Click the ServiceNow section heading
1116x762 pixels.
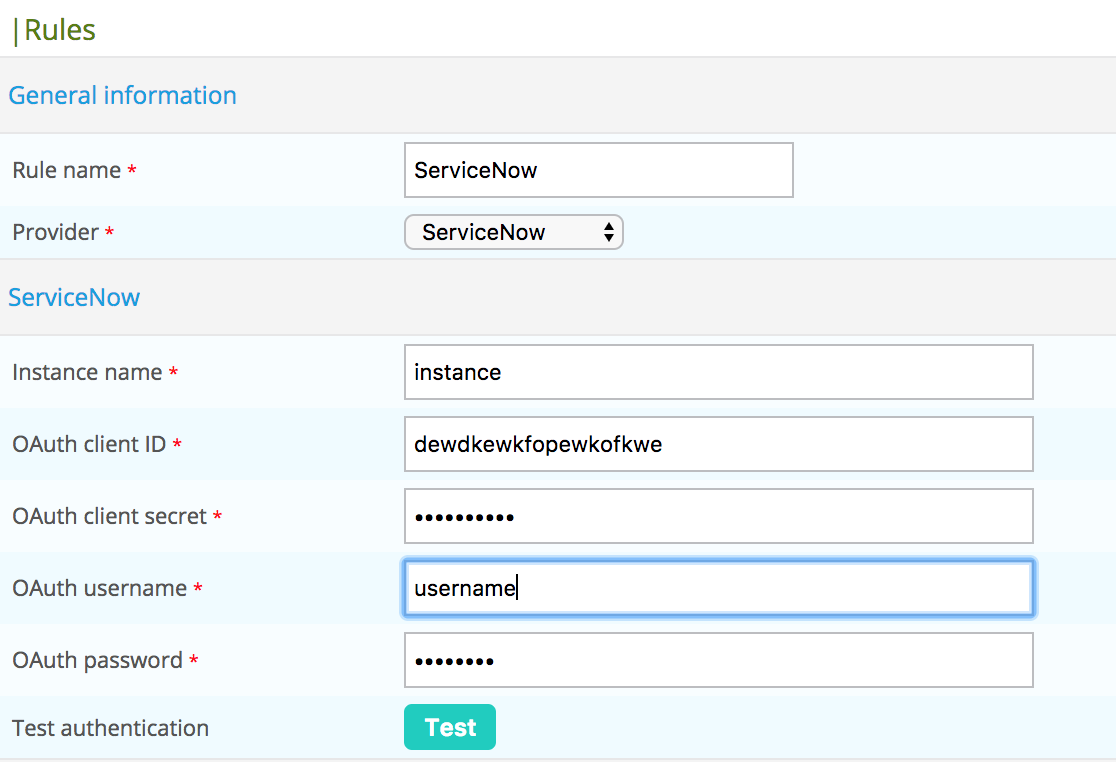(x=74, y=297)
